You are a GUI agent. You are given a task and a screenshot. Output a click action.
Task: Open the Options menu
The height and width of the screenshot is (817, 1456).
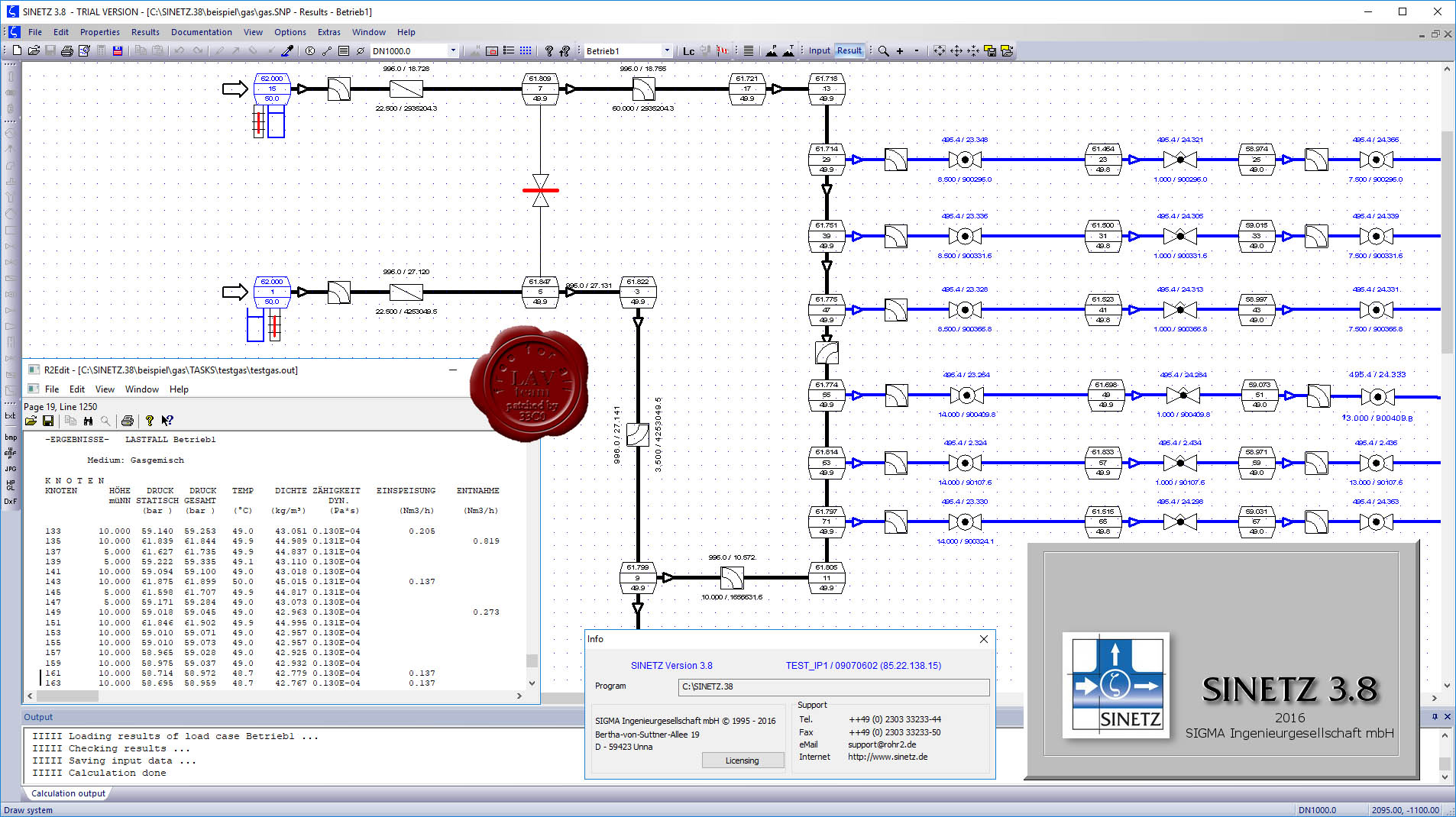coord(290,32)
